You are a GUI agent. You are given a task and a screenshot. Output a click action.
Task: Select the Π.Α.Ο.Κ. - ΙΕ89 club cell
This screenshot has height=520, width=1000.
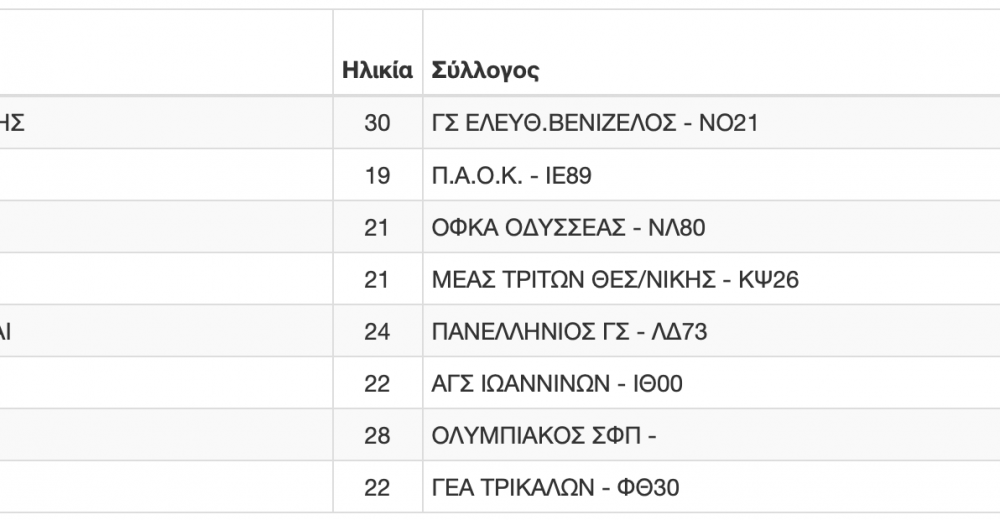(513, 175)
